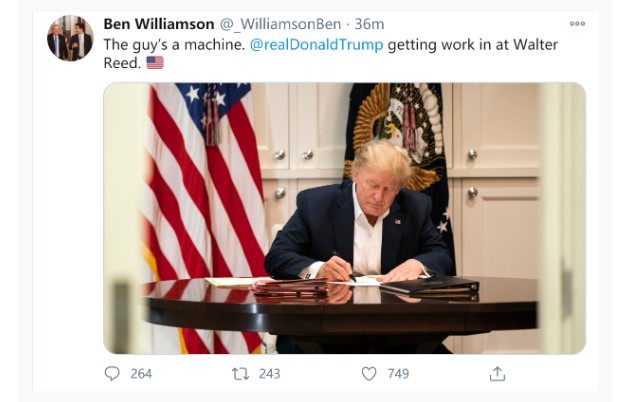Viewport: 617px width, 402px height.
Task: Click Ben Williamson's profile avatar
Action: tap(70, 38)
